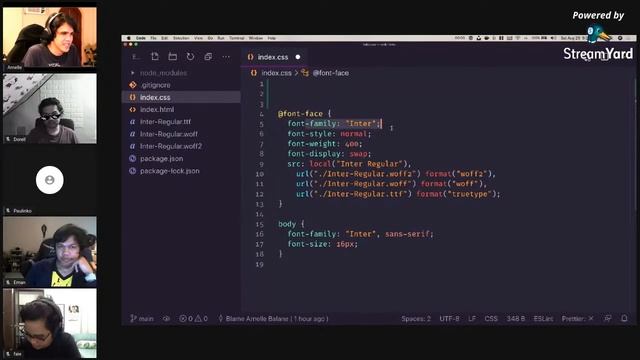Click the feedback icon left of the bell
This screenshot has height=360, width=640.
(608, 318)
